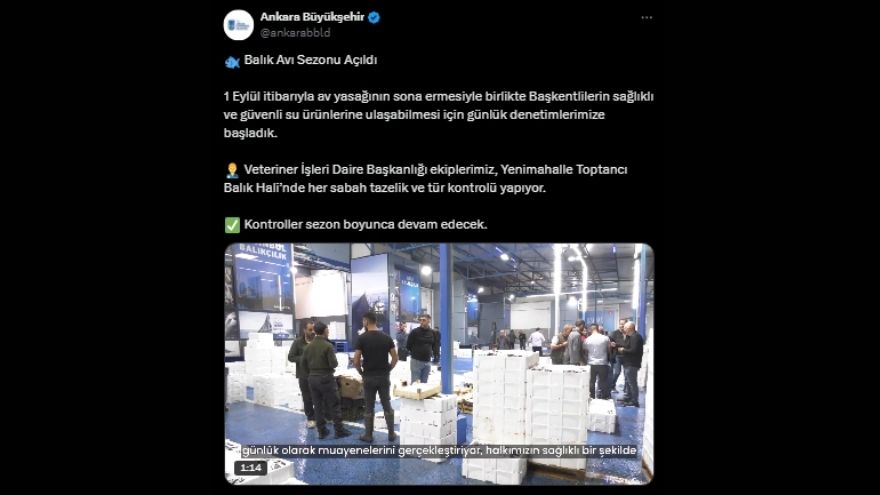Click the Veteriner İşleri Daire Başkanlığı paragraph
880x495 pixels.
pos(425,178)
